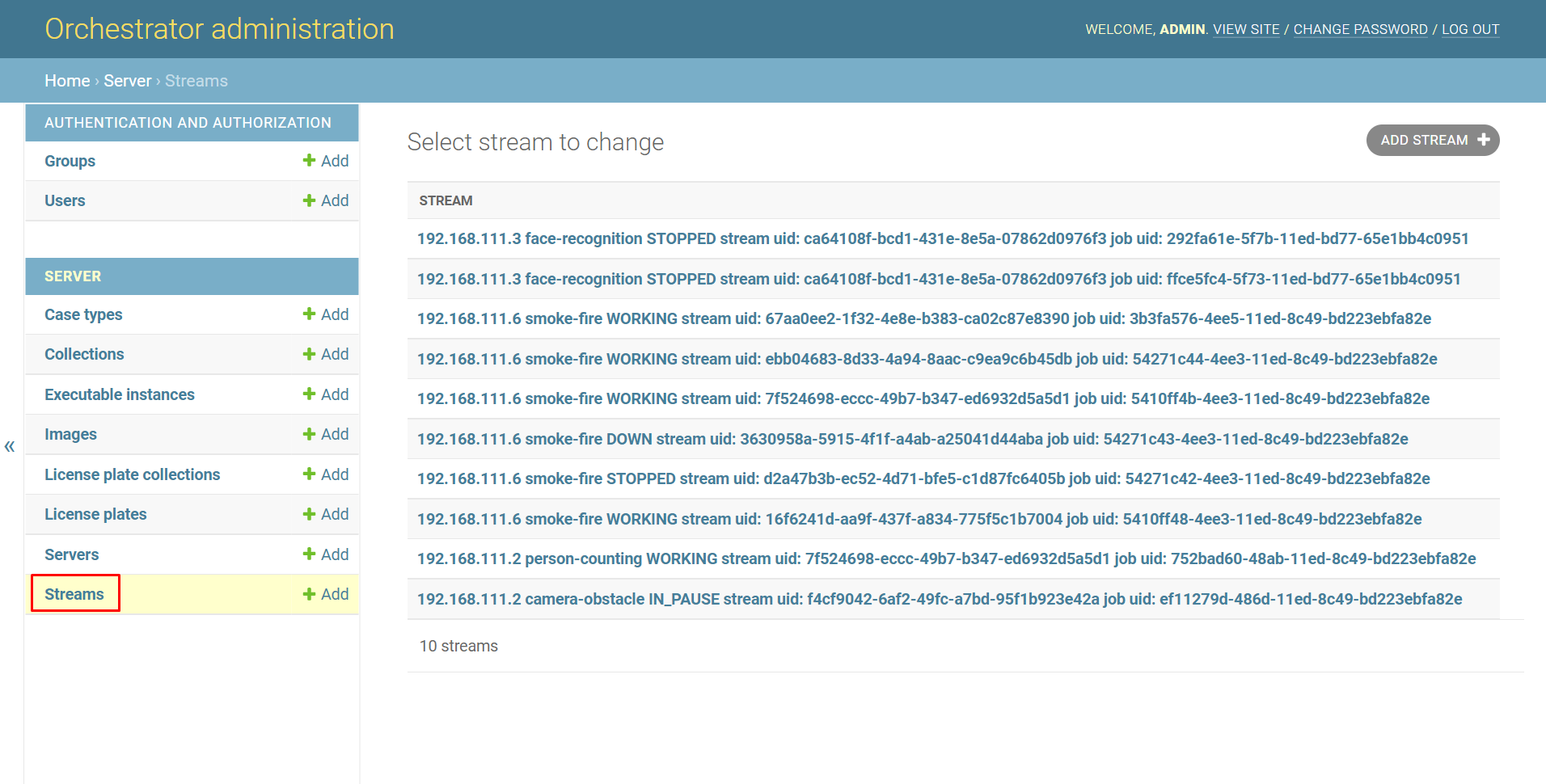
Task: Select the person-counting WORKING stream entry
Action: (x=946, y=558)
